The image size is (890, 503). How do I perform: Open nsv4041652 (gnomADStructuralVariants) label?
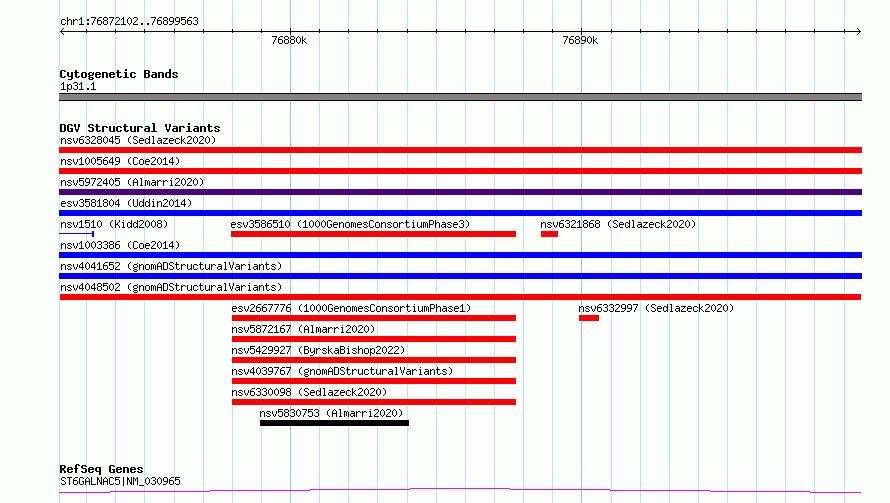tap(171, 266)
